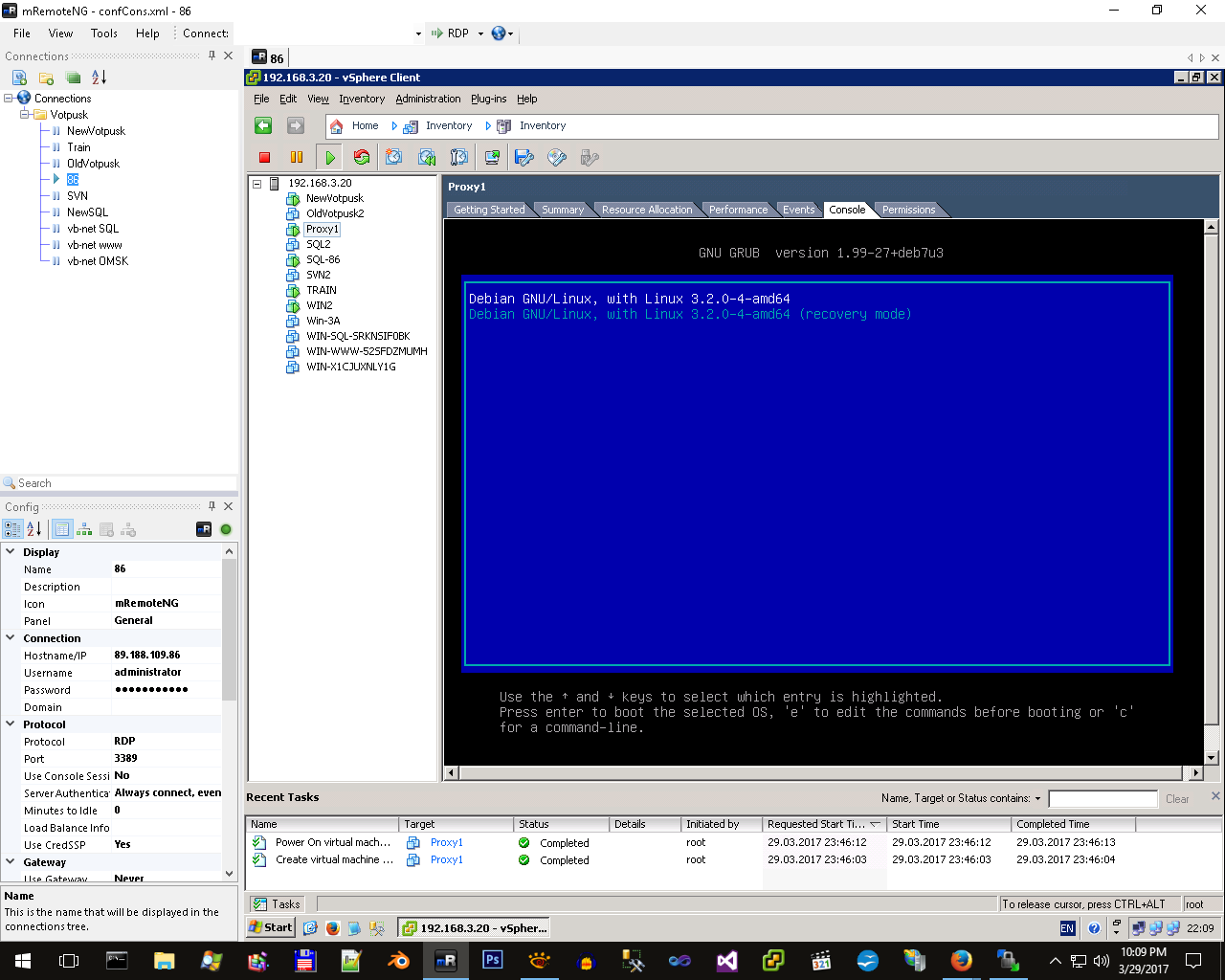Click the Inheritance icon in Config toolbar
1225x980 pixels.
pos(84,529)
